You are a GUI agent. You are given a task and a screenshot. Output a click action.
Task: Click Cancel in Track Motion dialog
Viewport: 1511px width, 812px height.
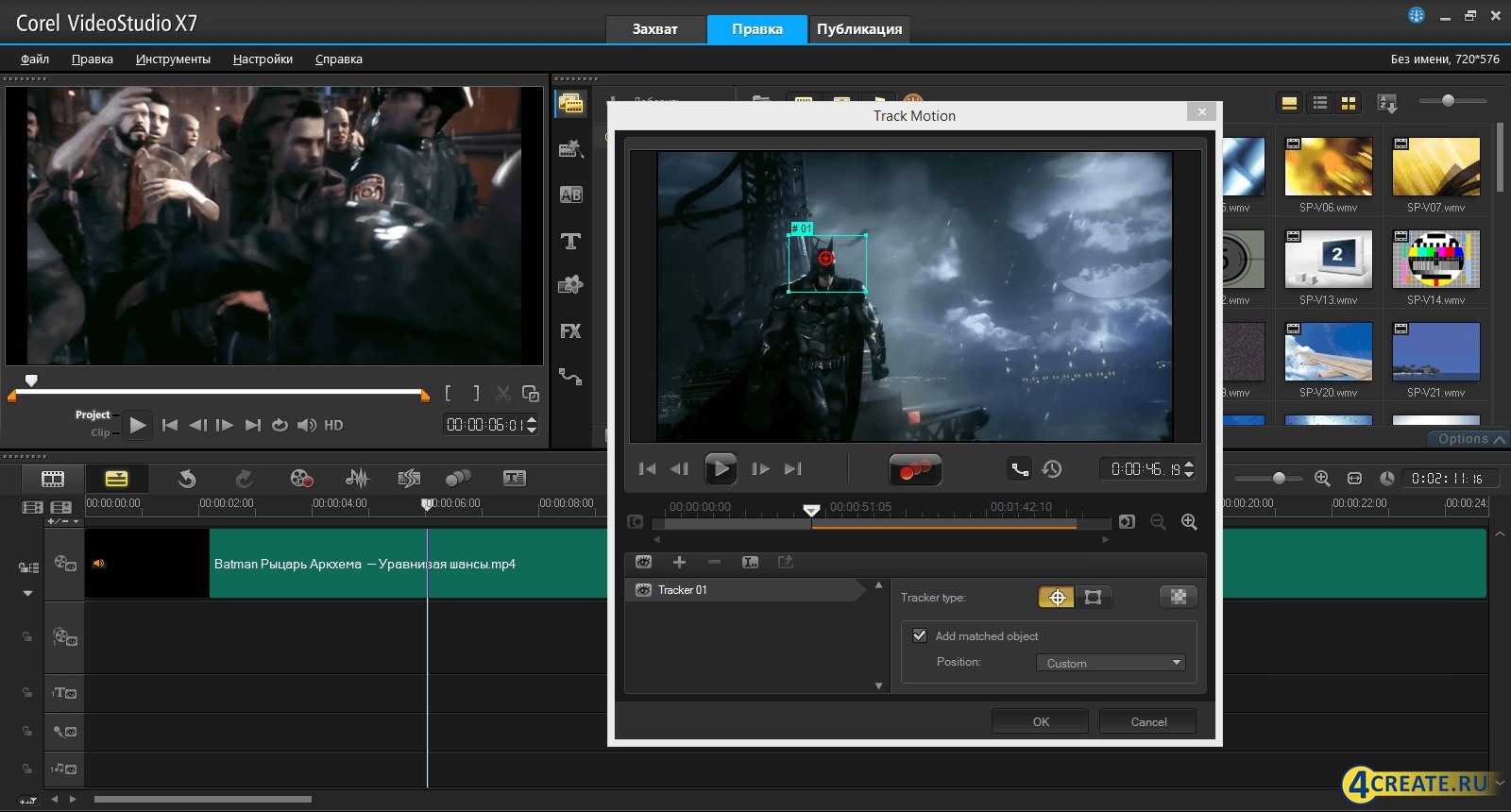click(x=1148, y=721)
